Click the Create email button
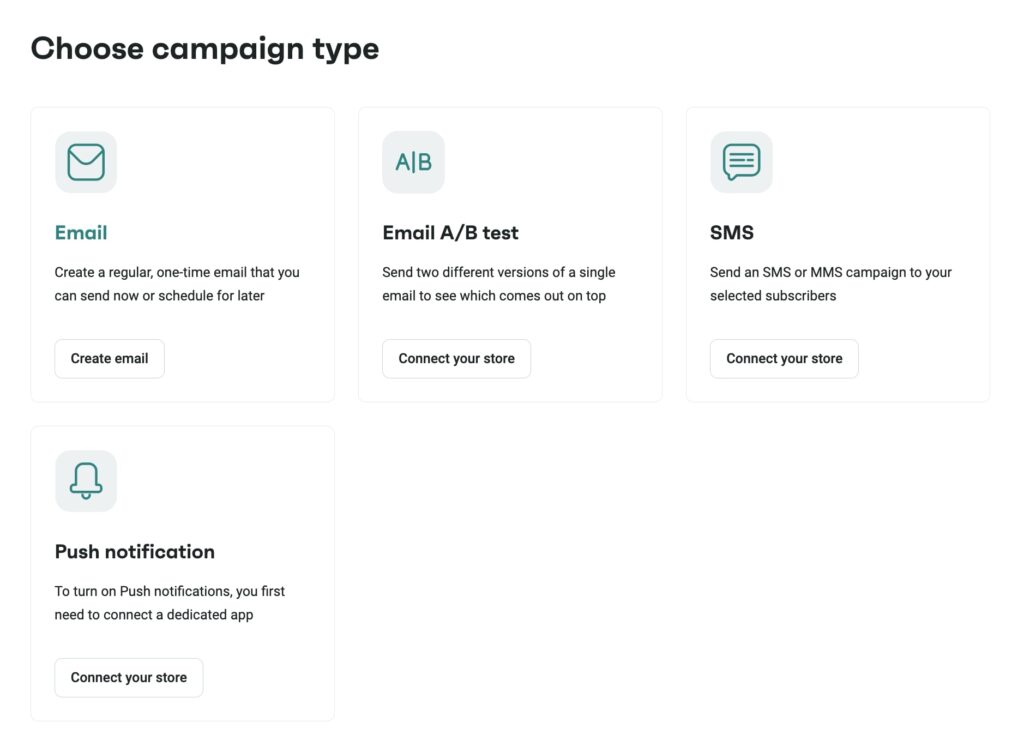Viewport: 1024px width, 747px height. pos(109,358)
